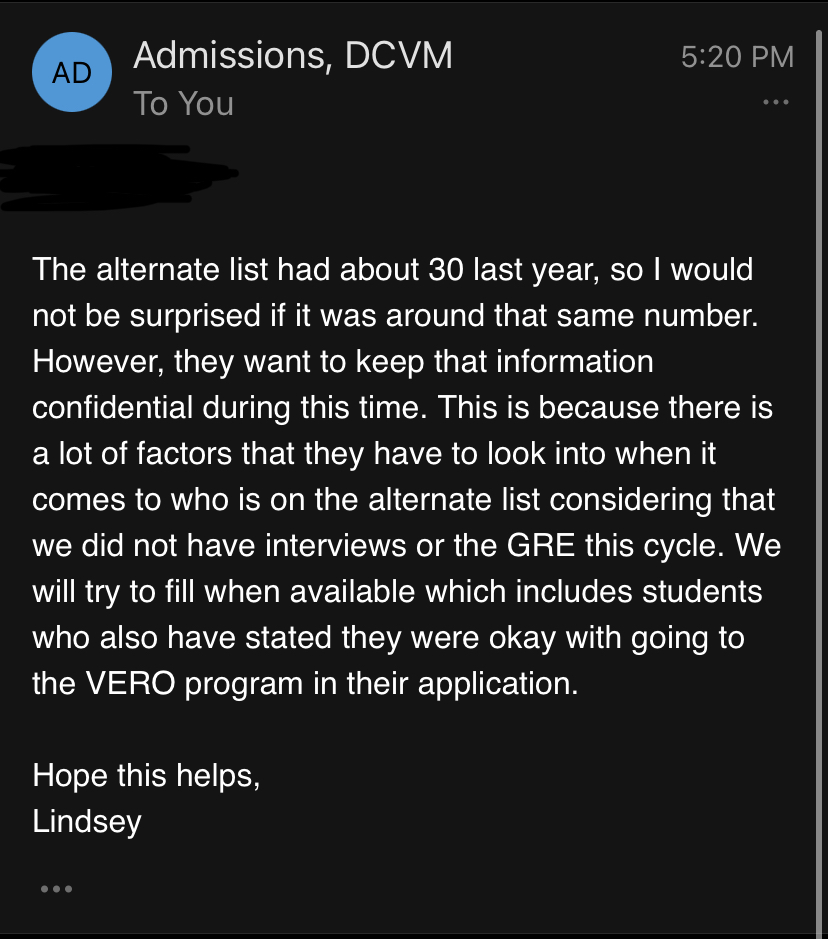Click the word application ending the paragraph
This screenshot has width=828, height=939.
tap(498, 684)
